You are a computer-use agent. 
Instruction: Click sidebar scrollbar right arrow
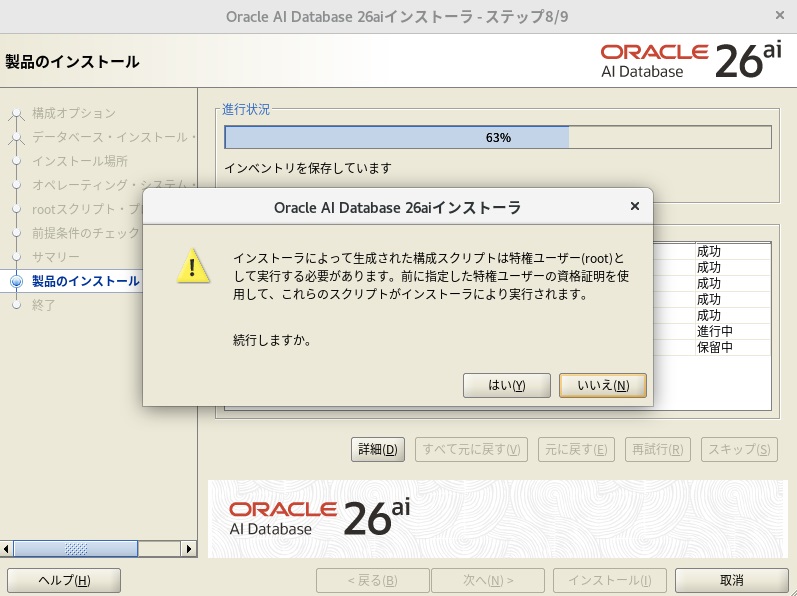click(x=189, y=549)
